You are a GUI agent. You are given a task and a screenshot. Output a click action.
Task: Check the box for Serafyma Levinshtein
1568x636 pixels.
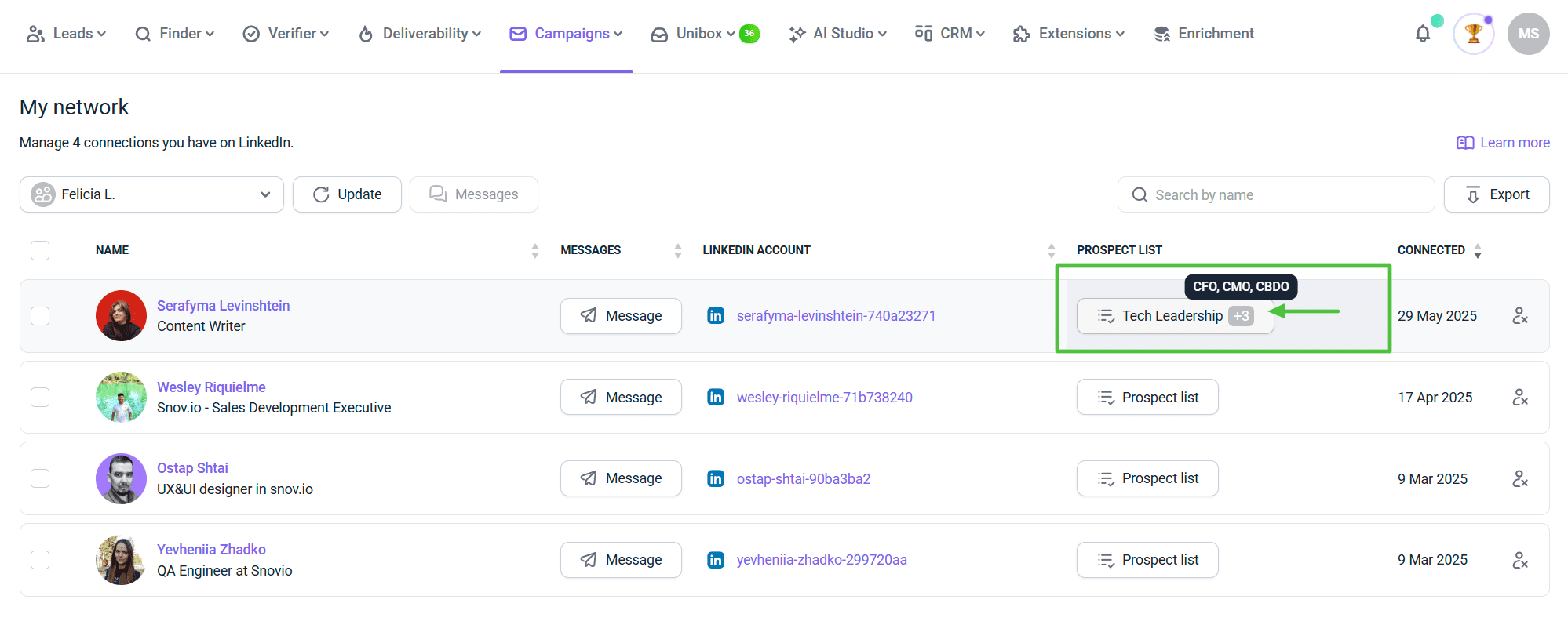click(40, 316)
